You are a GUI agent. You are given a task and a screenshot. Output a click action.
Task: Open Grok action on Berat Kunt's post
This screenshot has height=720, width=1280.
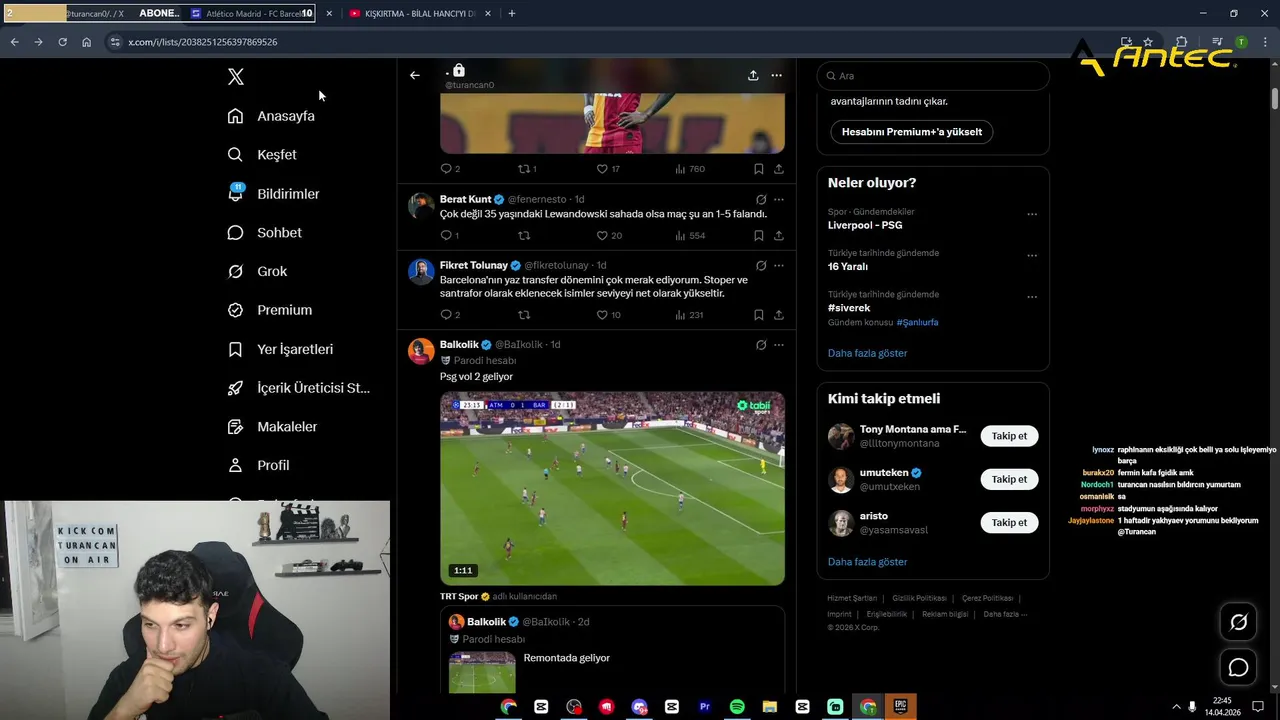click(761, 199)
